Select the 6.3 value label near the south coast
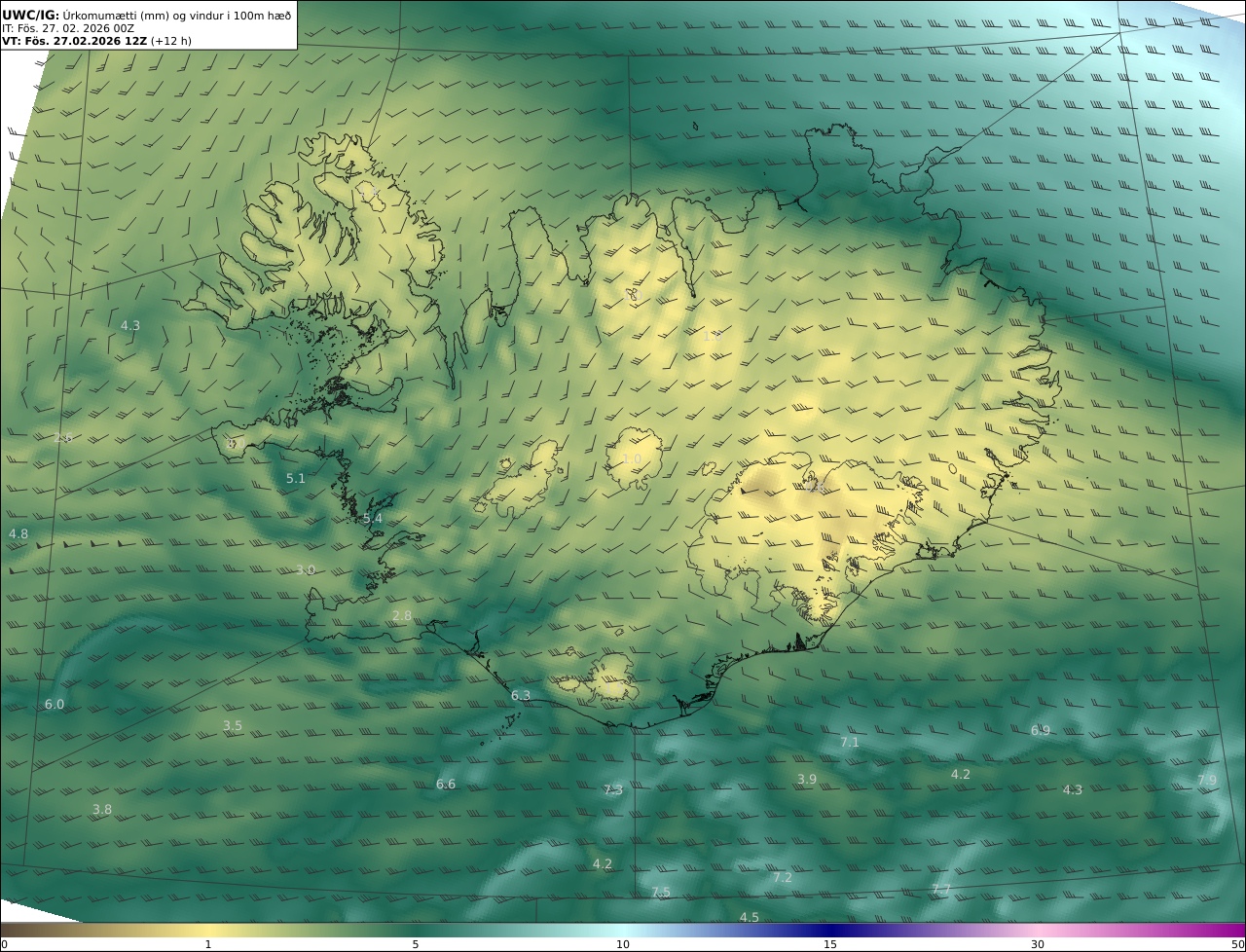The image size is (1246, 952). (521, 695)
